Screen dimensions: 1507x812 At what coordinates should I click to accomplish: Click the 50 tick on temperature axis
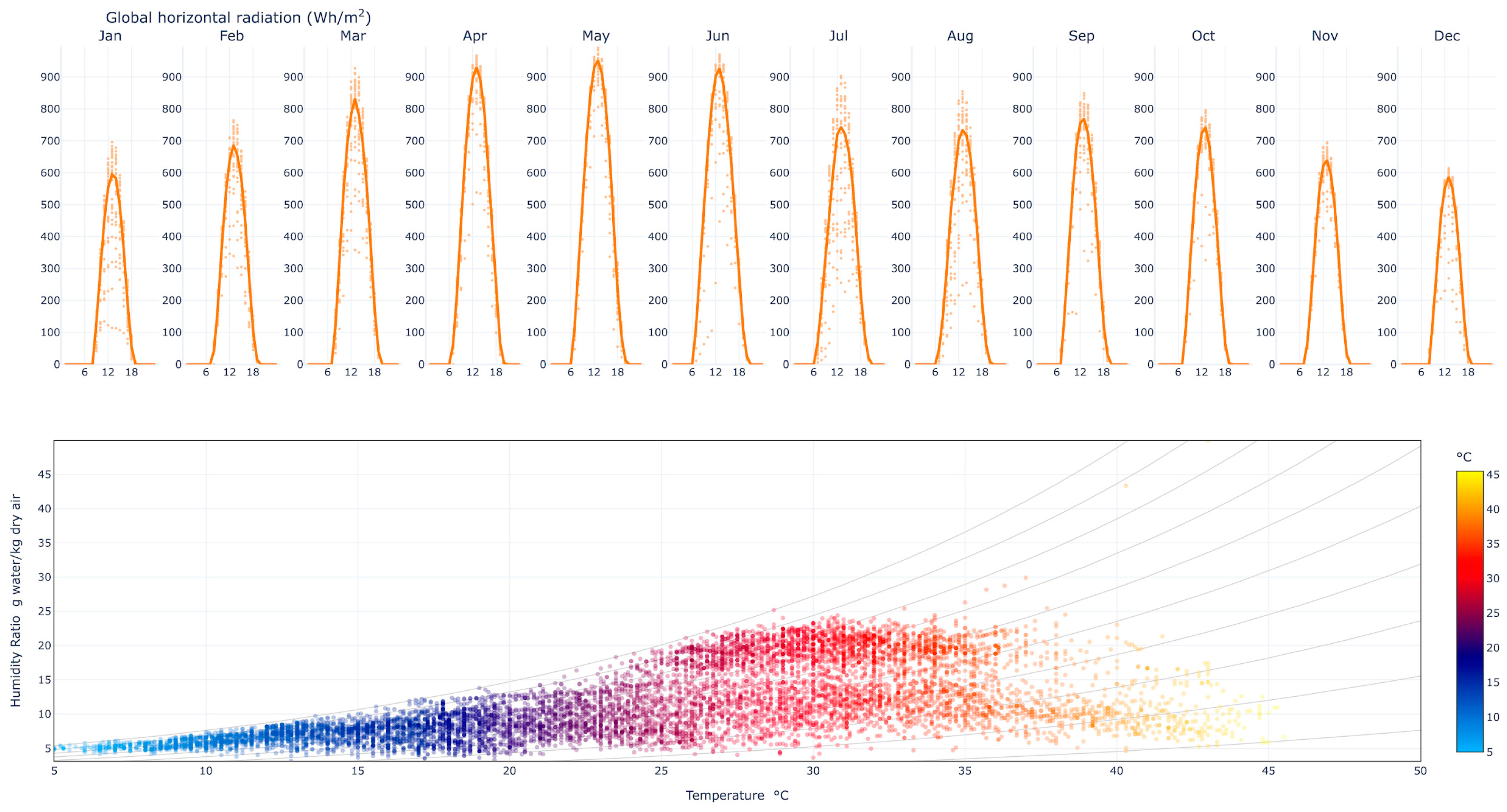[x=1420, y=771]
